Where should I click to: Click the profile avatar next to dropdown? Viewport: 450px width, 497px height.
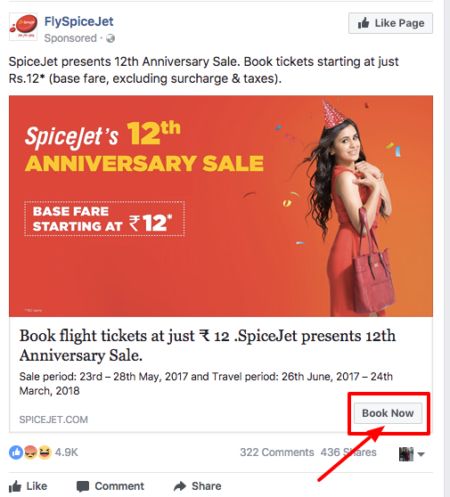tap(406, 454)
